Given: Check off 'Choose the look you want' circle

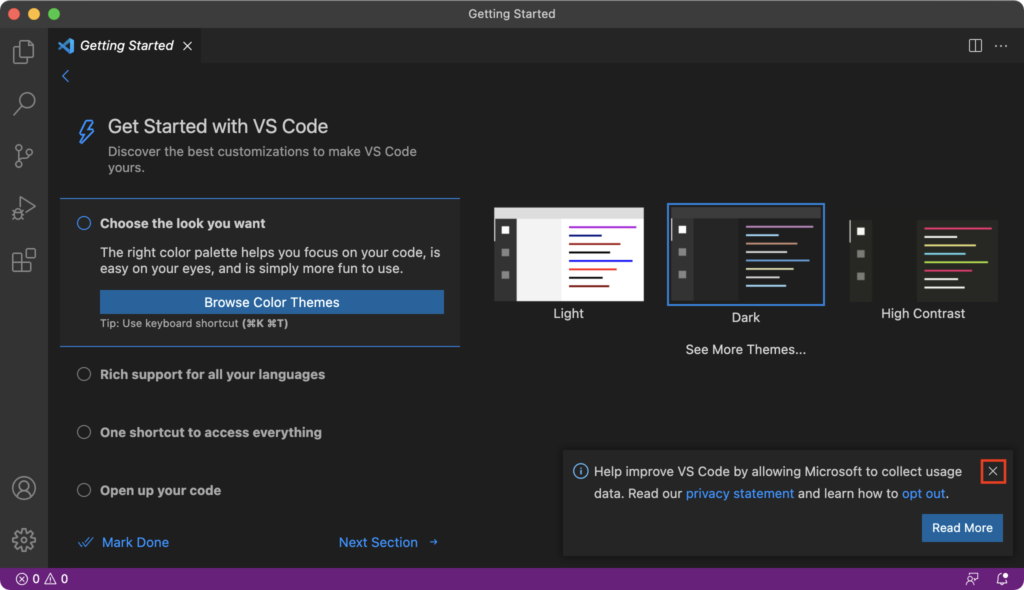Looking at the screenshot, I should [x=84, y=223].
